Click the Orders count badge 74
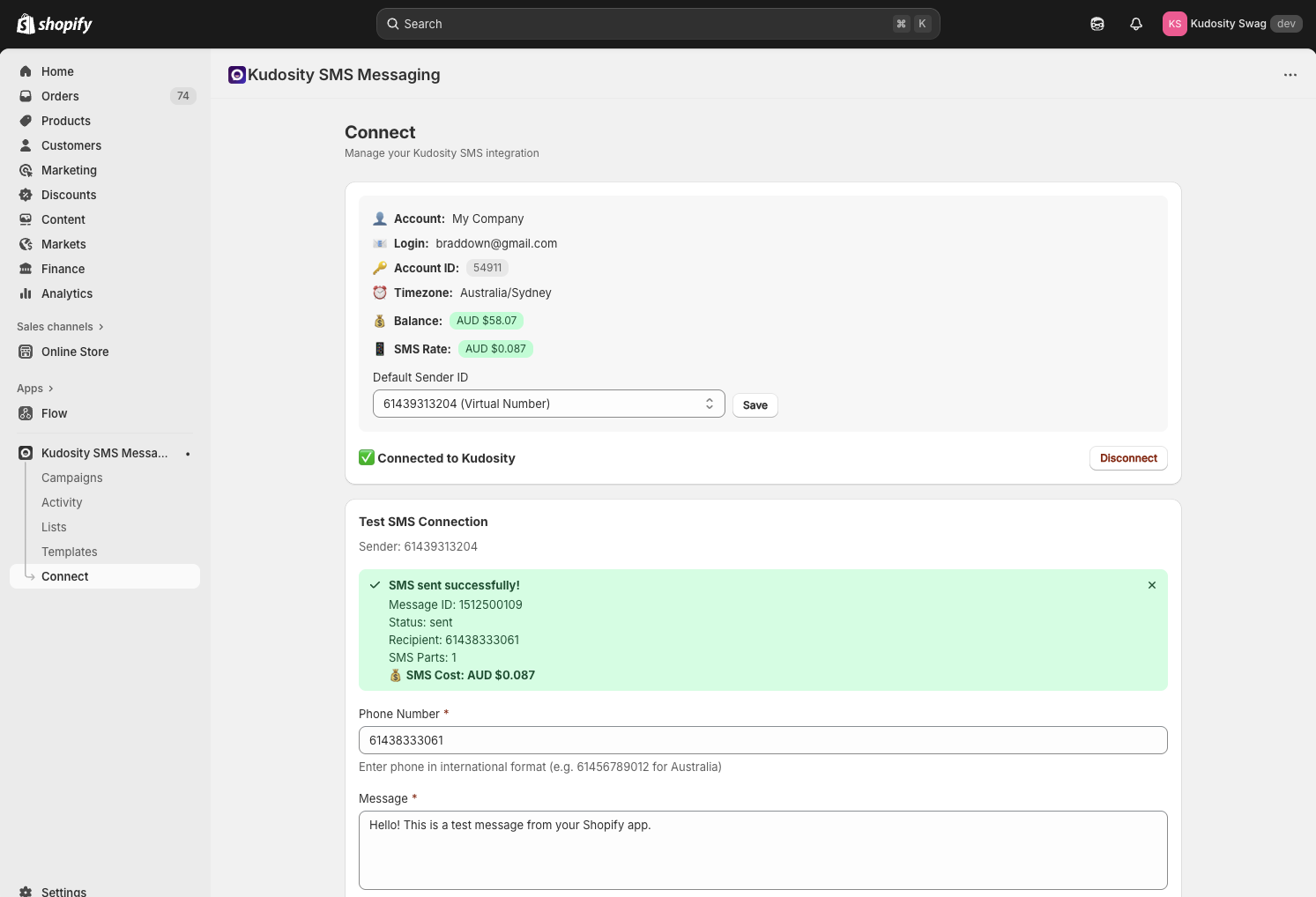 183,96
